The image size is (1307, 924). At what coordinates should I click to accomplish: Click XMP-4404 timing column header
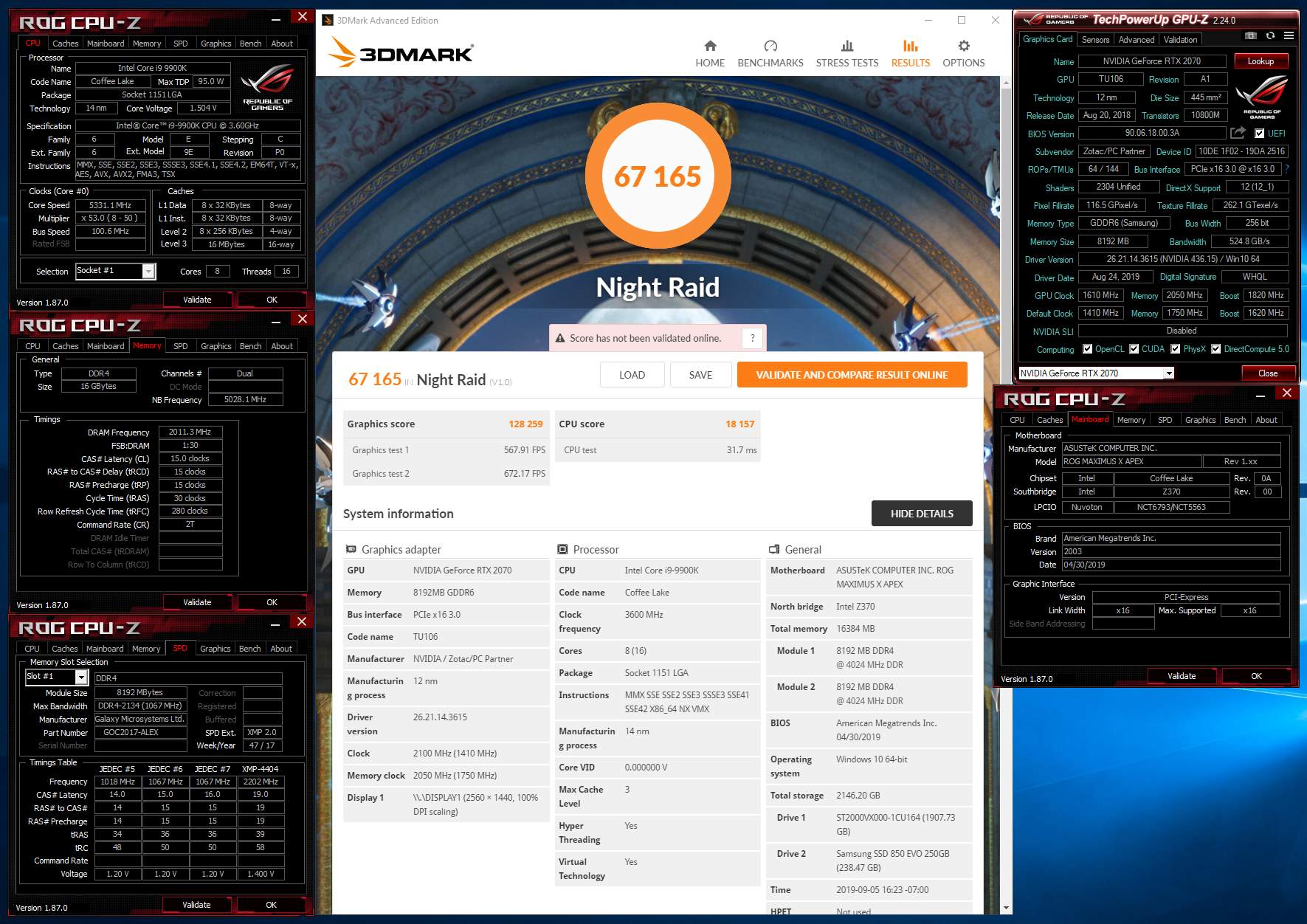(261, 769)
